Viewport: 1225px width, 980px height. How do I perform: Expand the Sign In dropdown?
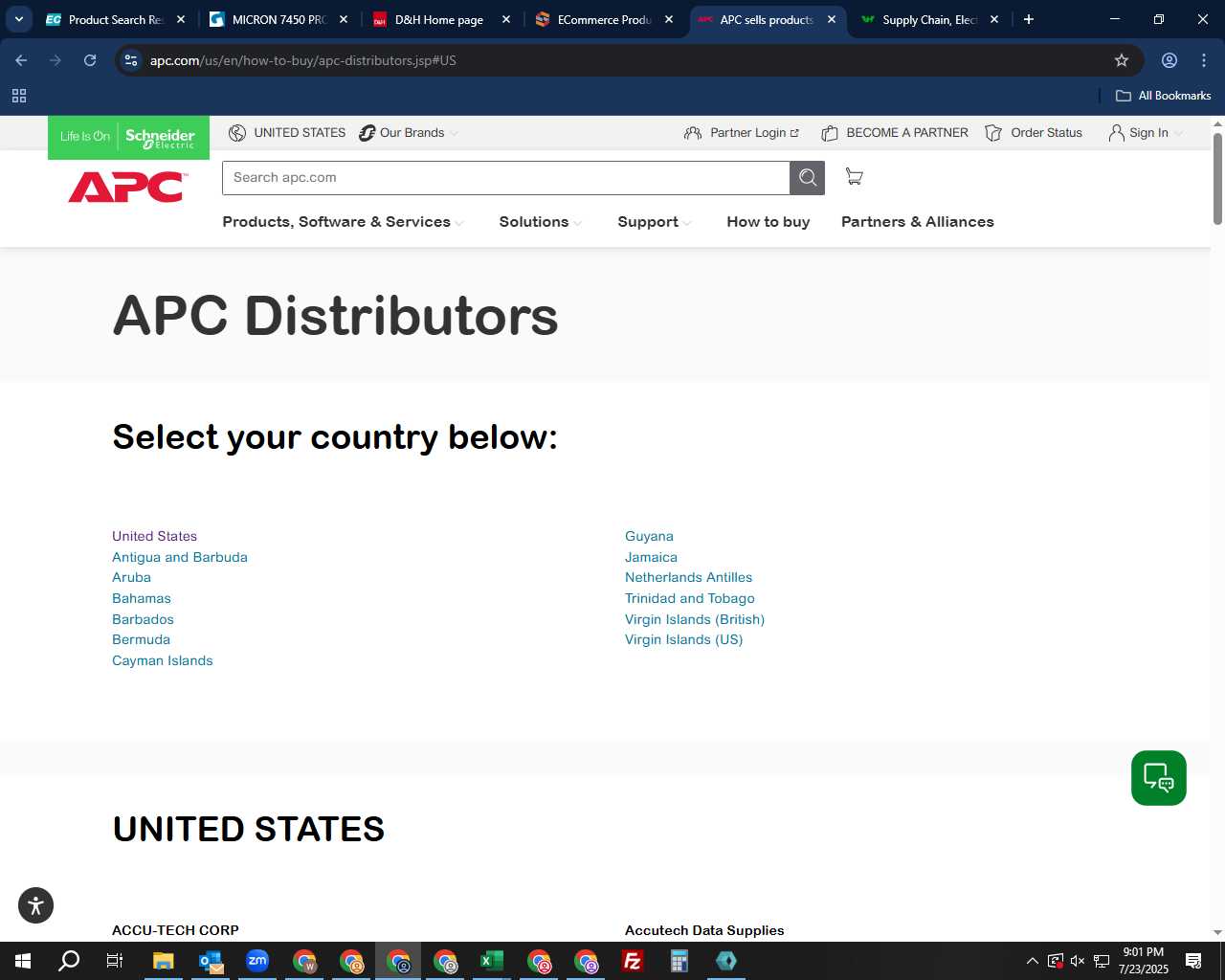pos(1146,133)
